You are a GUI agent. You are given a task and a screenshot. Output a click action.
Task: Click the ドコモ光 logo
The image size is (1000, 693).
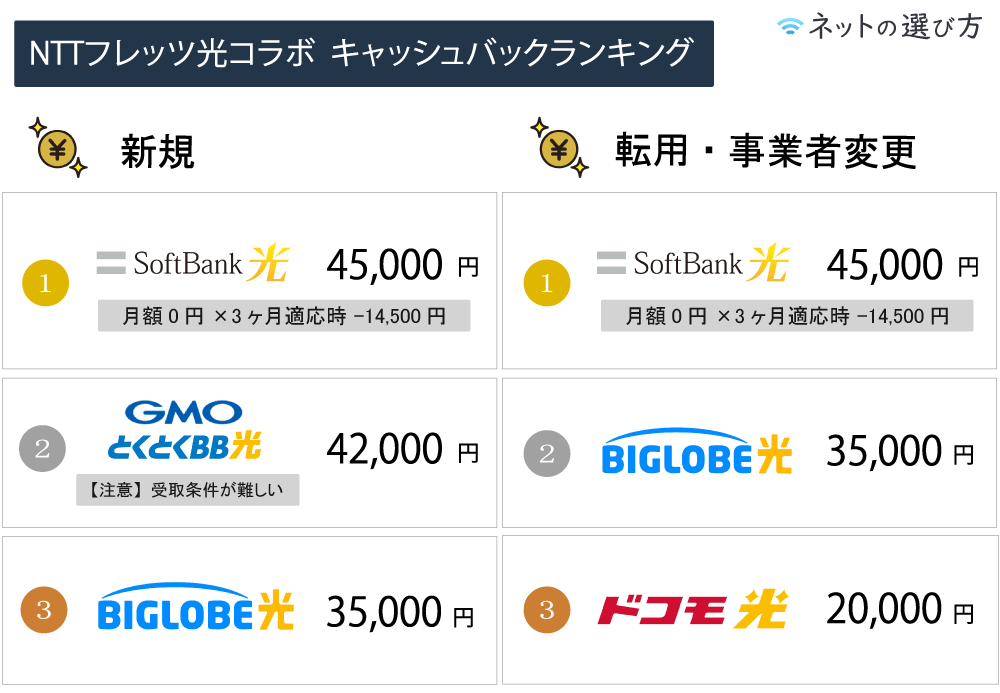tap(693, 609)
